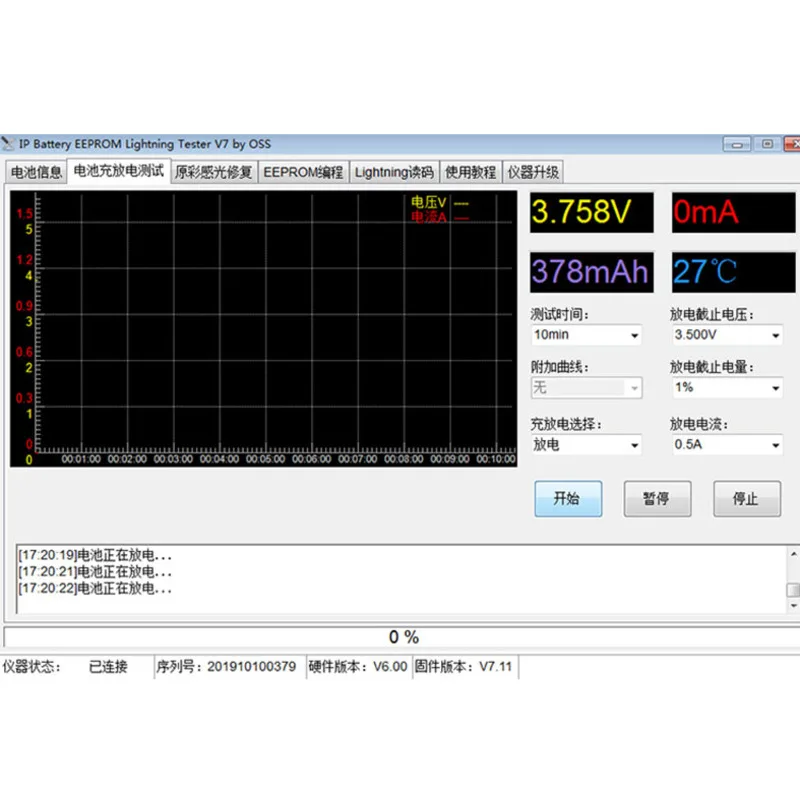The height and width of the screenshot is (800, 800).
Task: Click the 378mAh capacity readout
Action: point(591,272)
